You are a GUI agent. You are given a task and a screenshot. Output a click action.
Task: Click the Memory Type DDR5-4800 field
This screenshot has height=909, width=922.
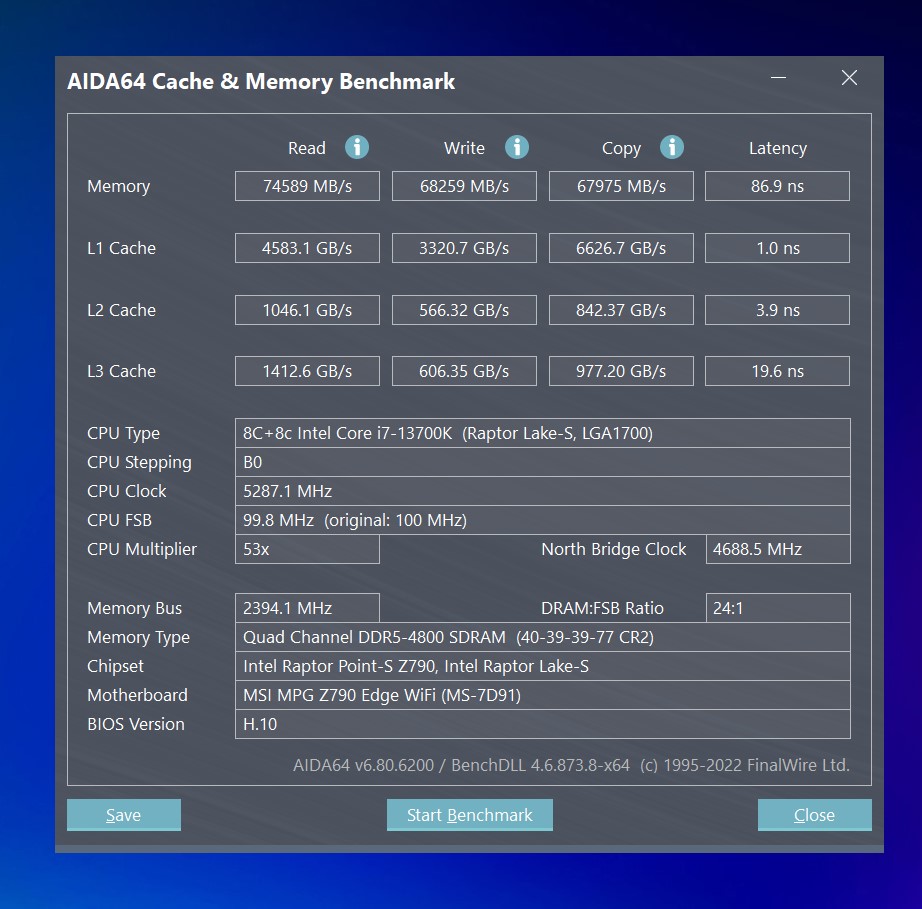click(543, 636)
